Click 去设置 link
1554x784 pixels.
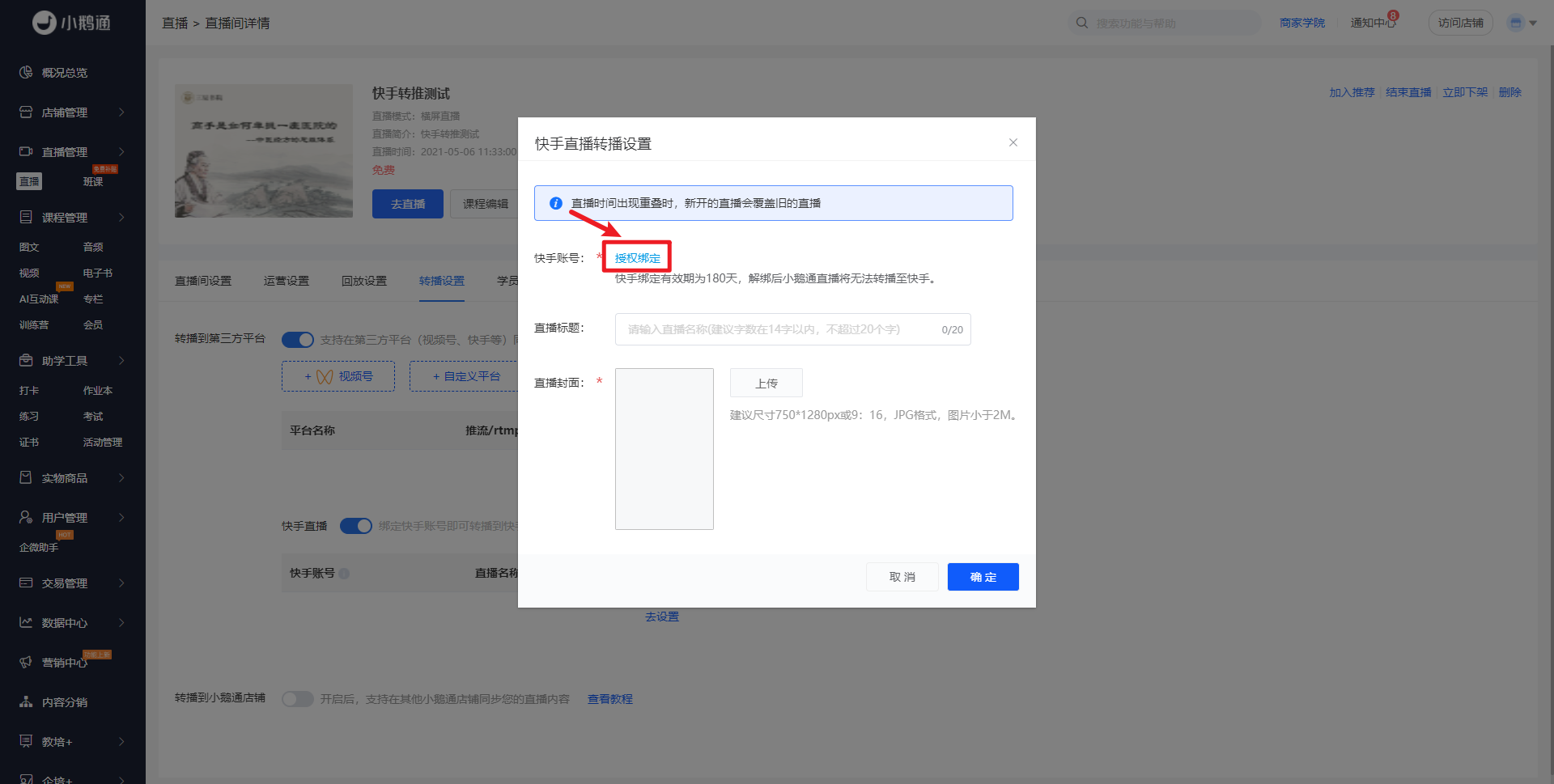(662, 617)
